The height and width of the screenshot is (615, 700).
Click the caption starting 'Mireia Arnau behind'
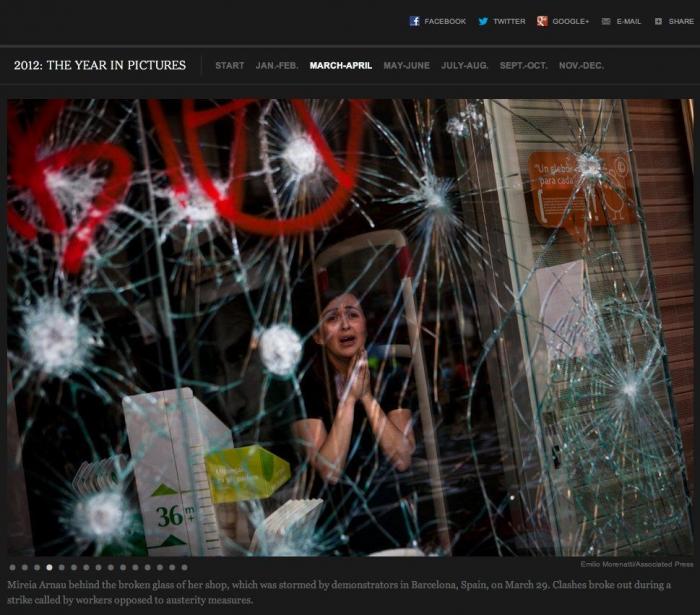tap(339, 592)
